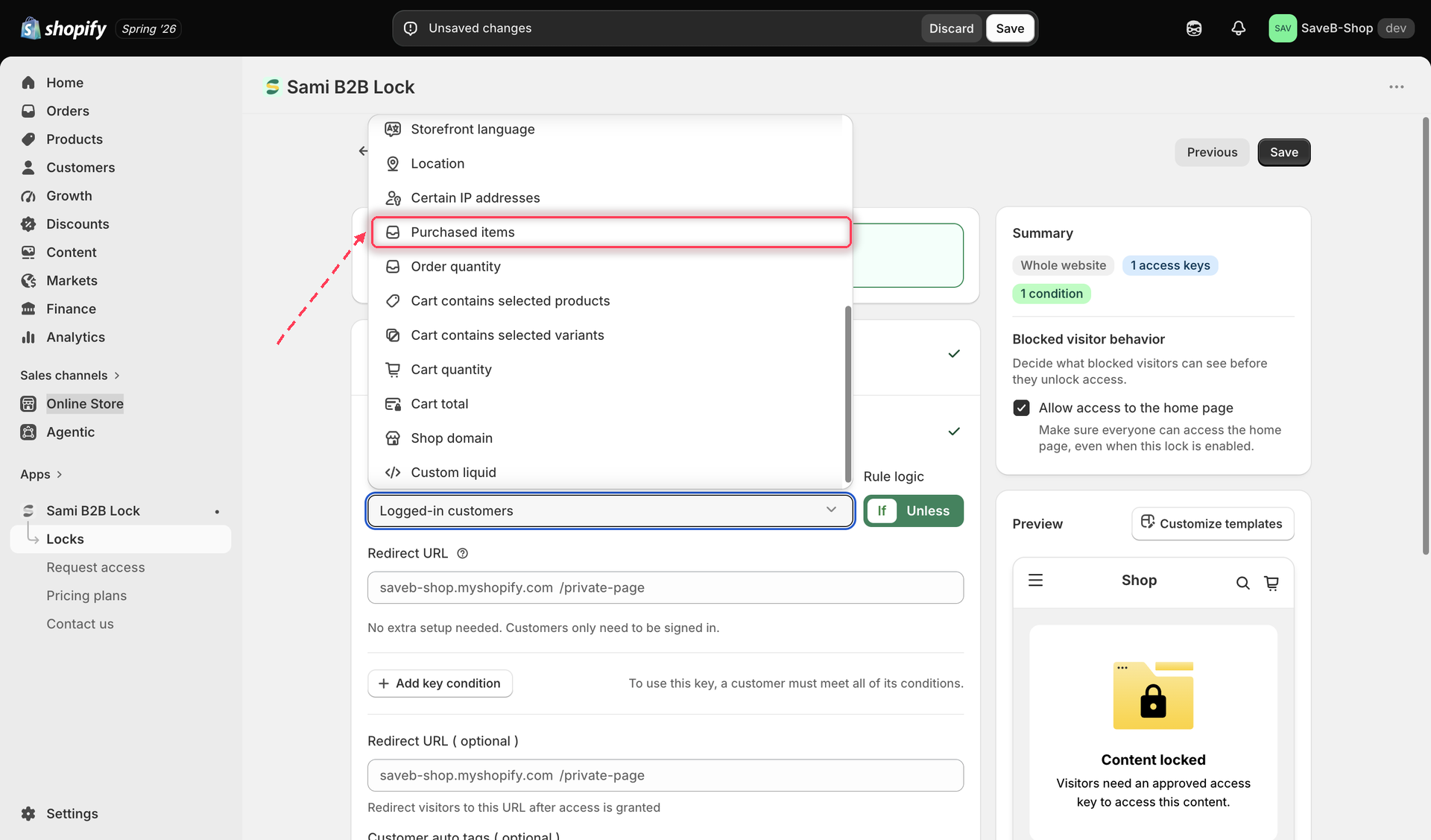This screenshot has height=840, width=1431.
Task: Add a key condition
Action: pyautogui.click(x=440, y=683)
